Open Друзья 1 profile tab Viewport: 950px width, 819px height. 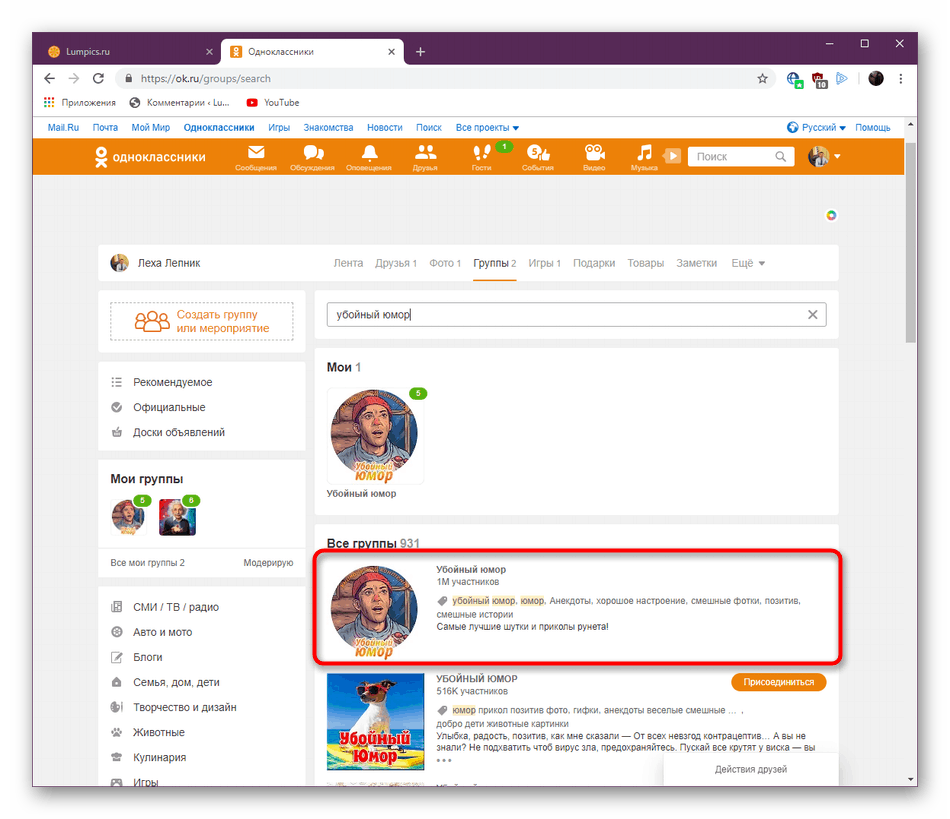[x=396, y=263]
